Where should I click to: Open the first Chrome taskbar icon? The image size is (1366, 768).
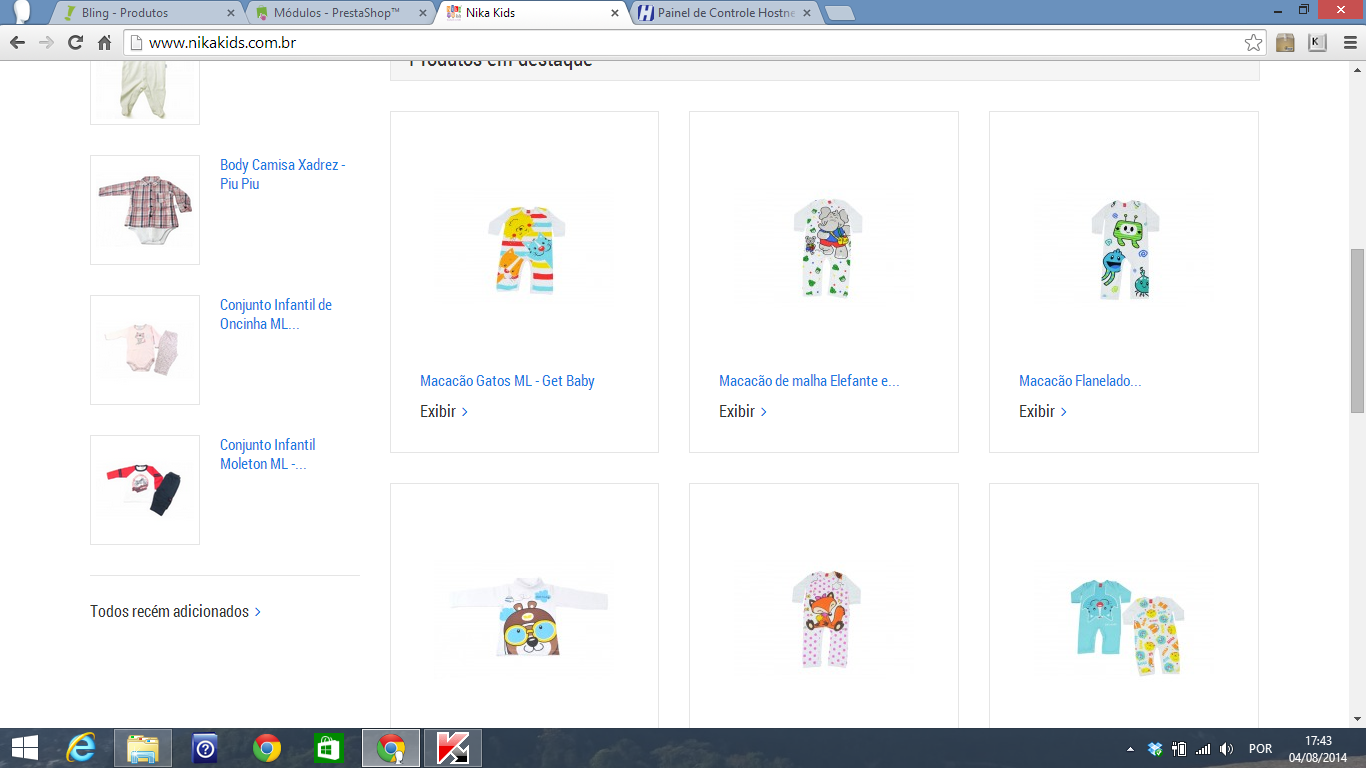(267, 748)
